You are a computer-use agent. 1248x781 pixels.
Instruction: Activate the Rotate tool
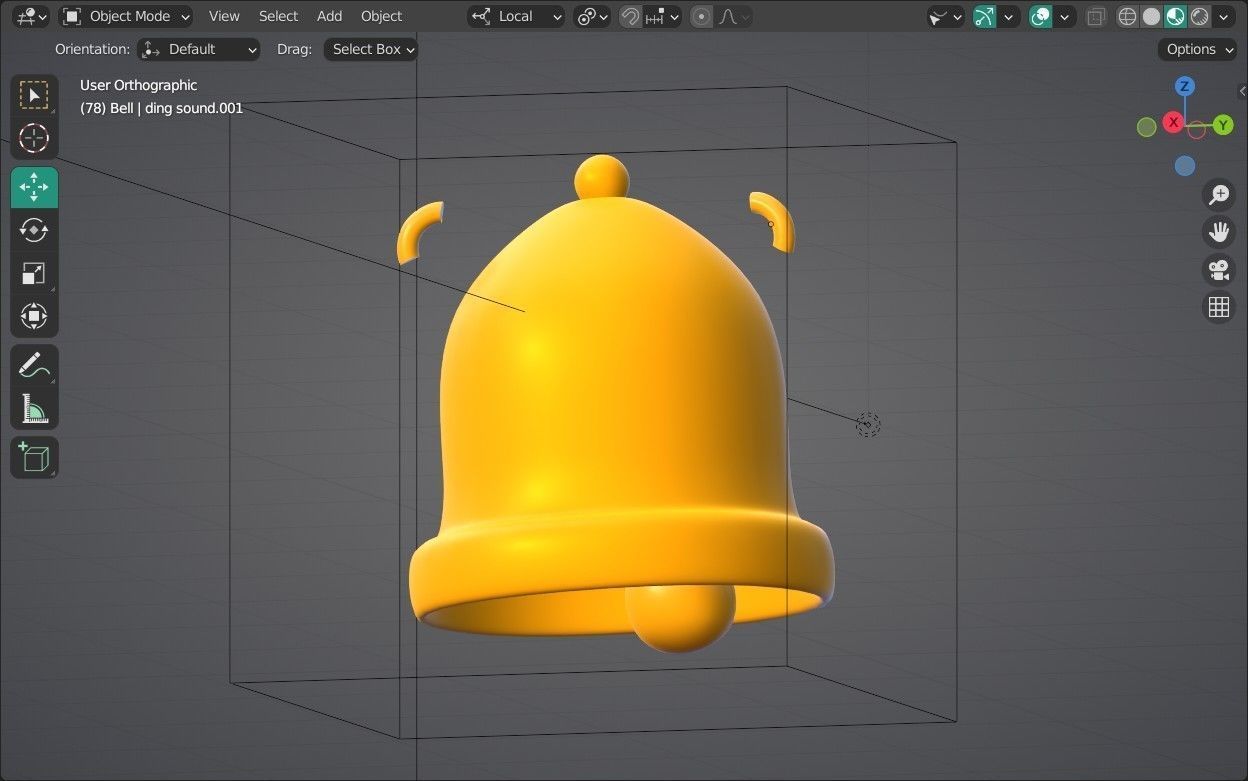coord(34,230)
